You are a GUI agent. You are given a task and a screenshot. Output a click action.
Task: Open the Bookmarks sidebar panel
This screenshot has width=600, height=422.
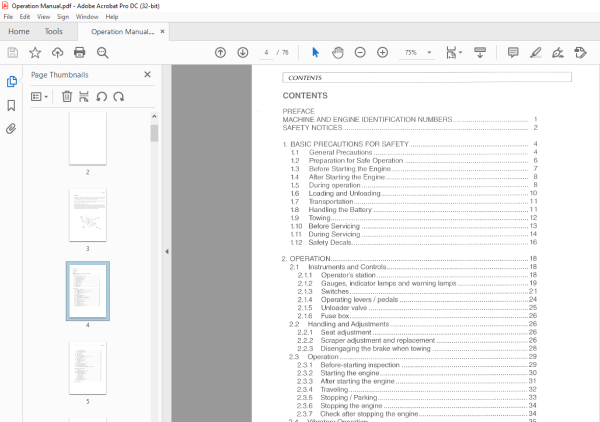[11, 105]
